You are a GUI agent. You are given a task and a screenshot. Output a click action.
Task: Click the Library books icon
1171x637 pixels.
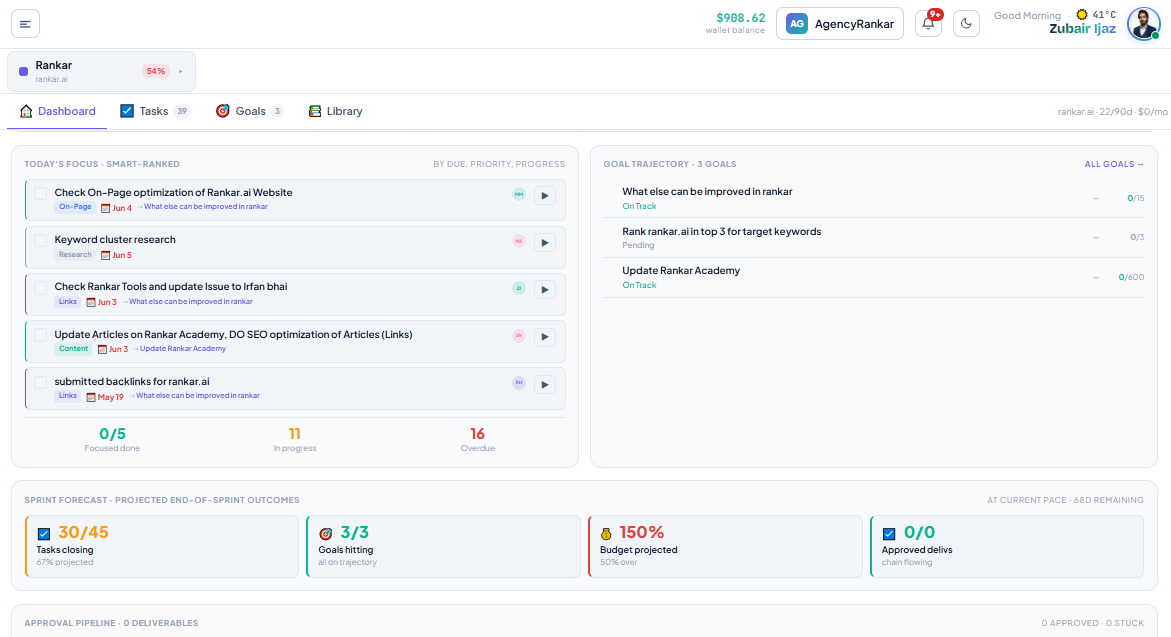314,111
